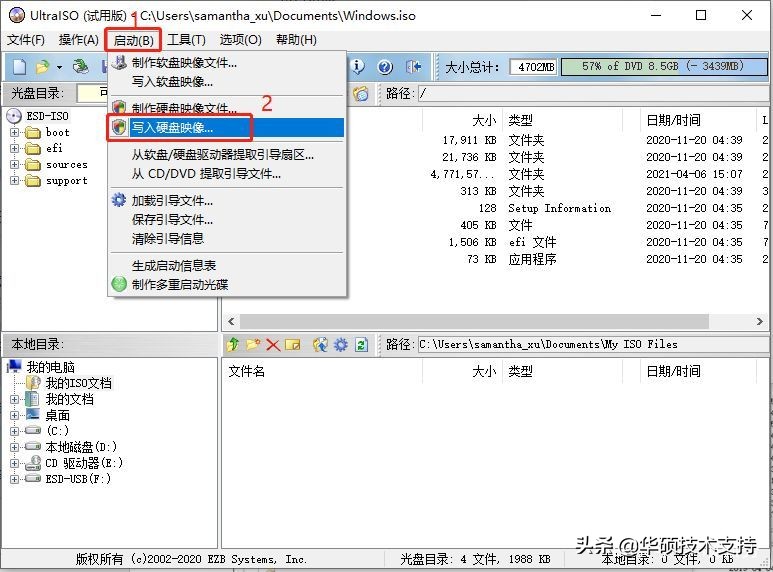Click the Open CD/DVD toolbar icon

tap(81, 67)
